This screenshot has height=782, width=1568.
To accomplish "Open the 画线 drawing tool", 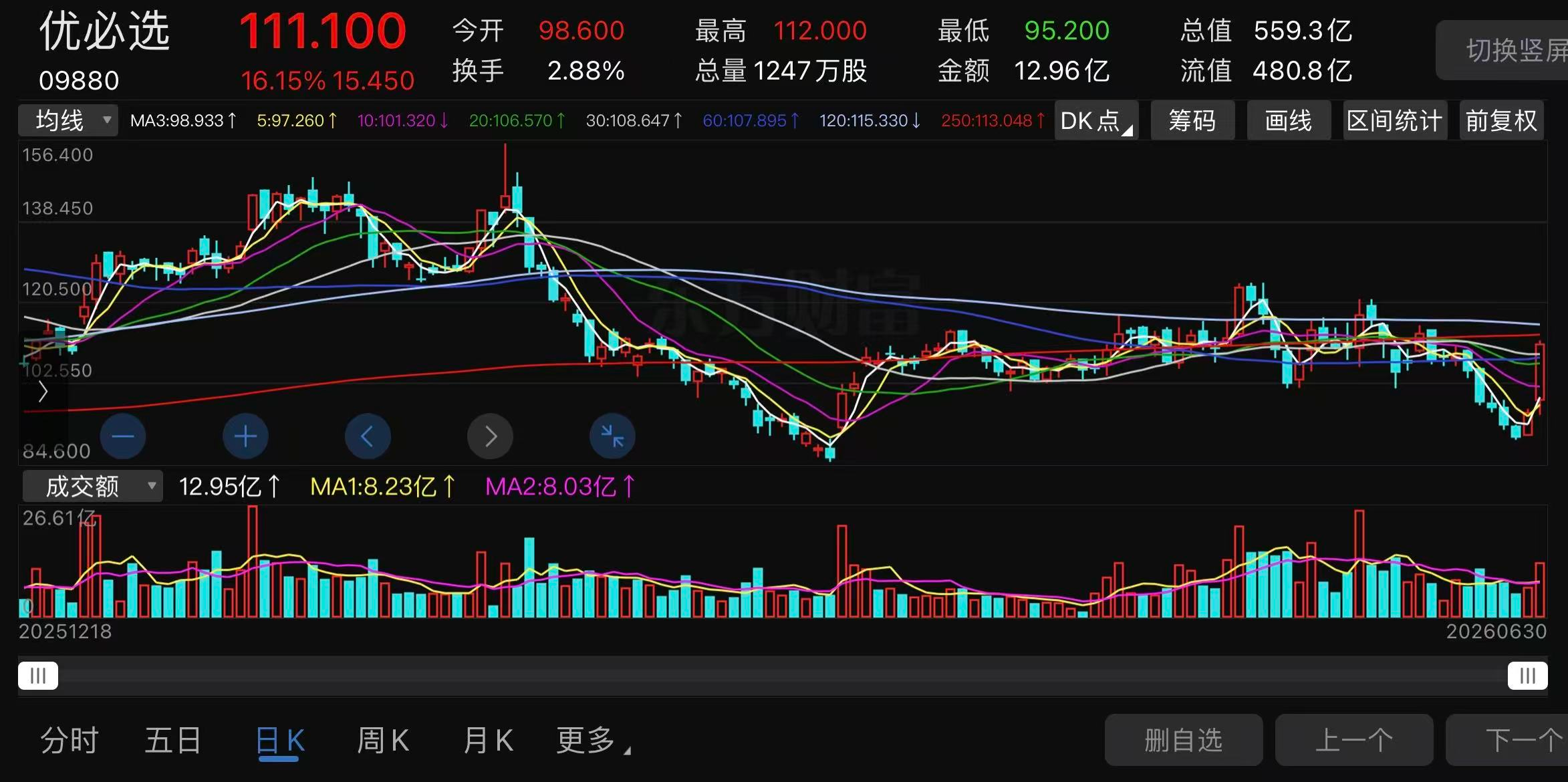I will [x=1289, y=121].
